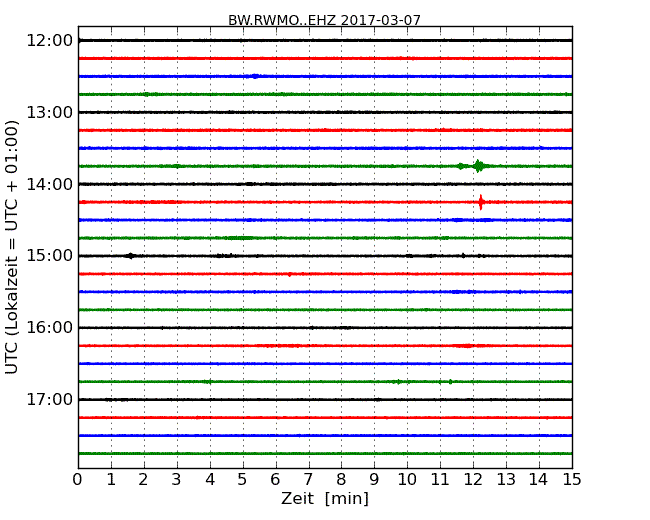This screenshot has width=650, height=520.
Task: Click the x-axis label 'Zeit [min]'
Action: point(325,498)
